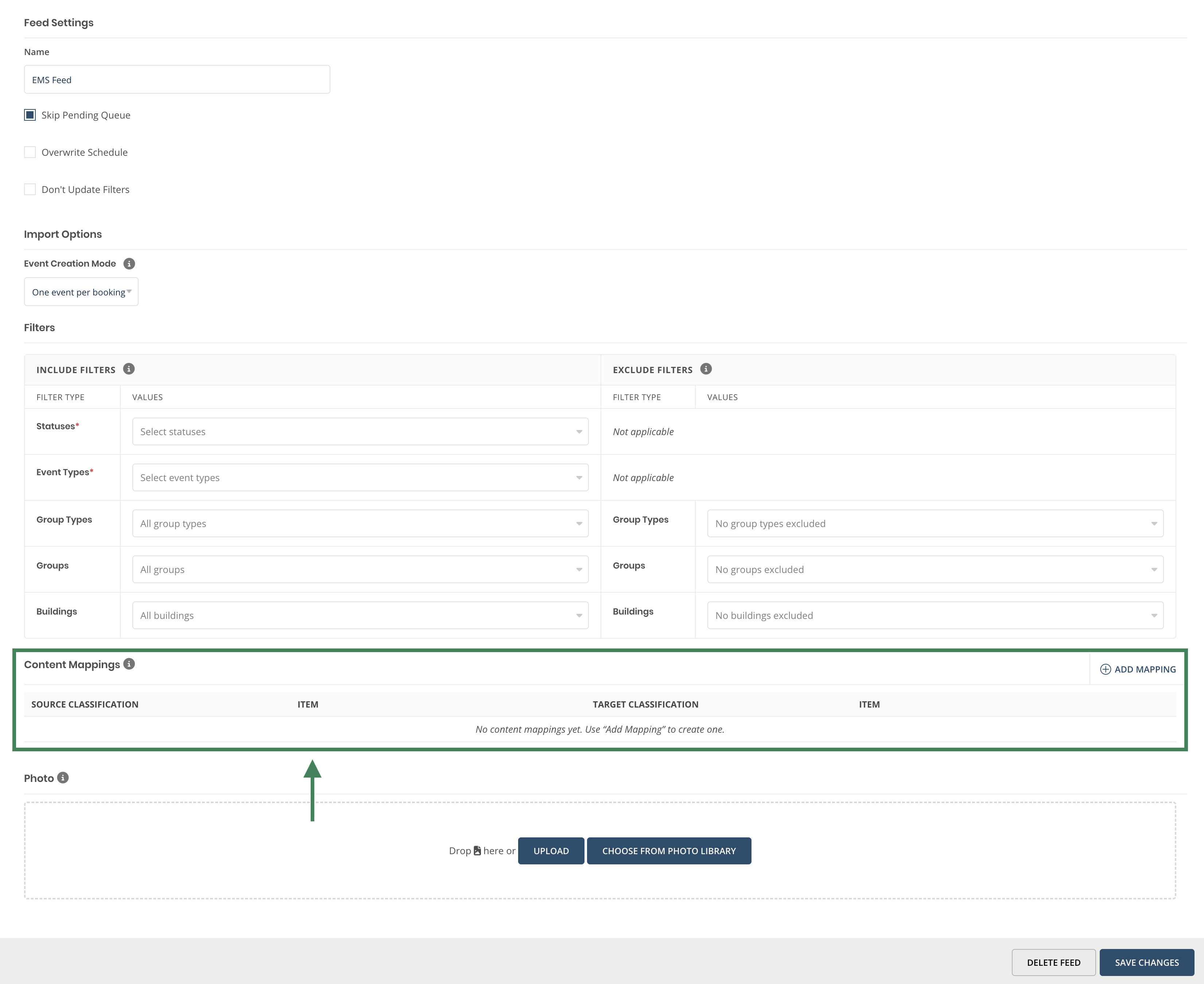Toggle the Skip Pending Queue checkbox
The height and width of the screenshot is (984, 1204).
(30, 115)
